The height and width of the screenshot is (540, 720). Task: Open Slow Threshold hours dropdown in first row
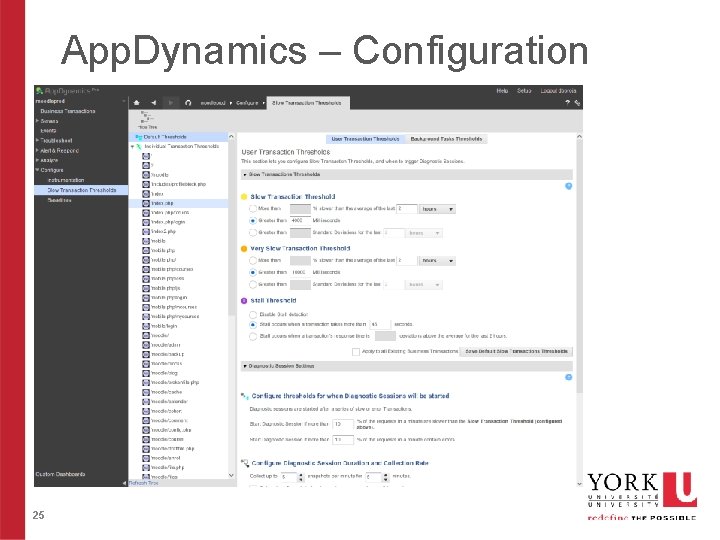pos(437,209)
